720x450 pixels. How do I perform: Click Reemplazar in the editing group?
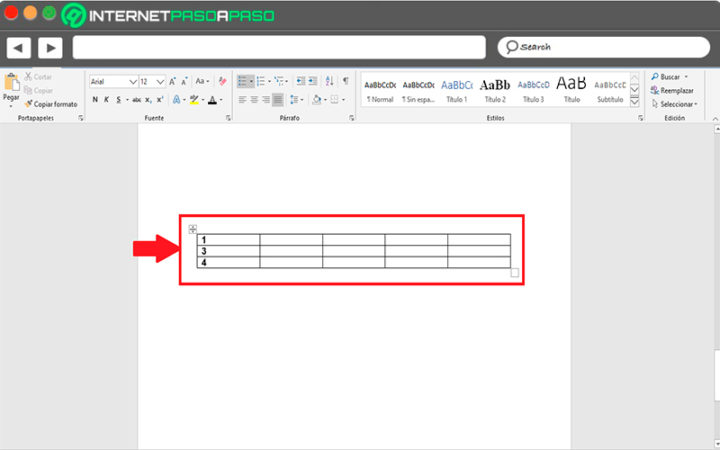672,90
